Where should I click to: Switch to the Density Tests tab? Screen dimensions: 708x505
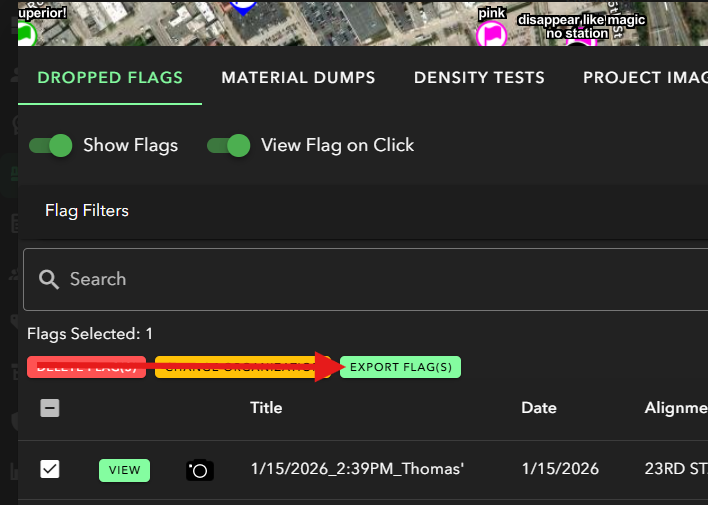tap(479, 78)
